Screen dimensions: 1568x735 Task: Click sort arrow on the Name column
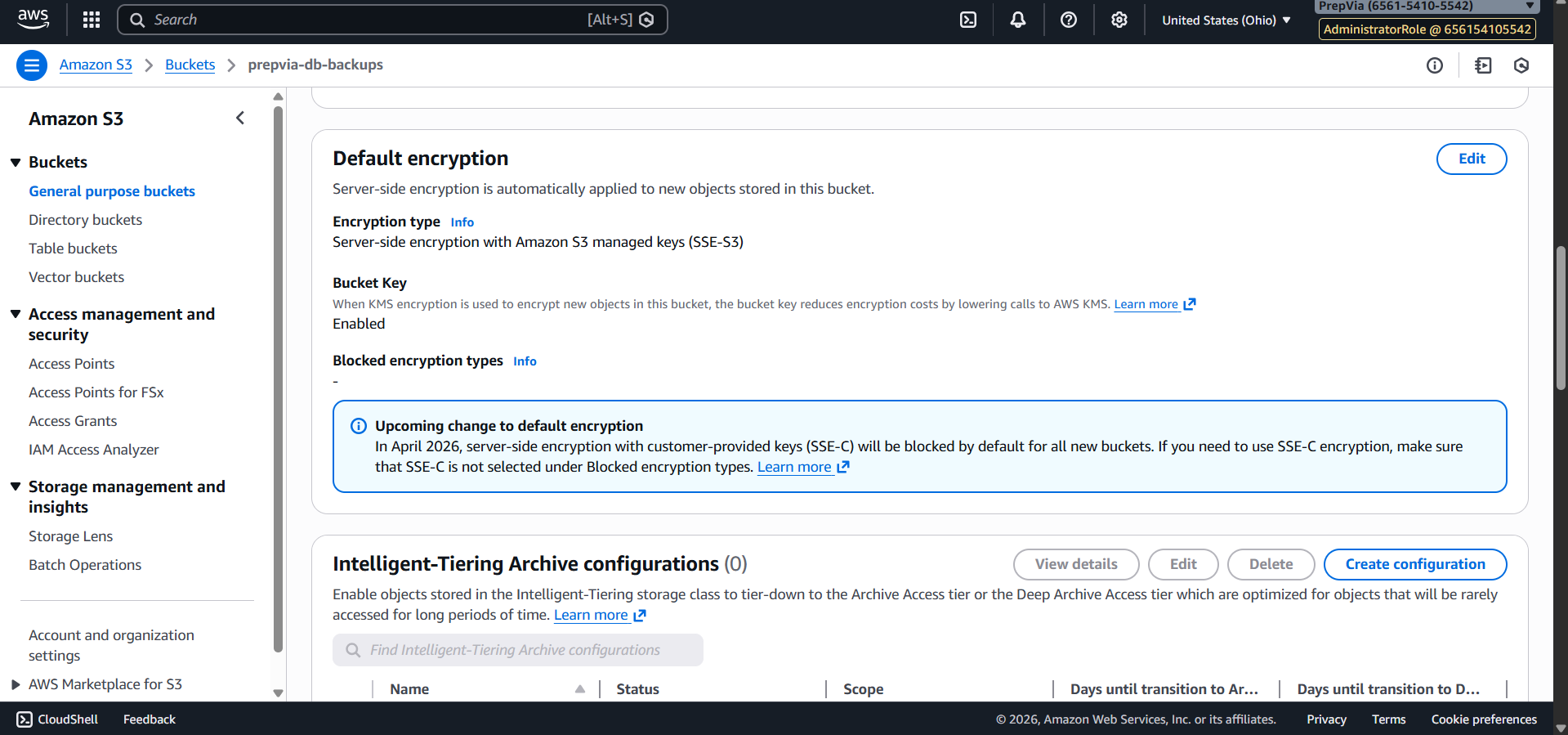click(580, 689)
